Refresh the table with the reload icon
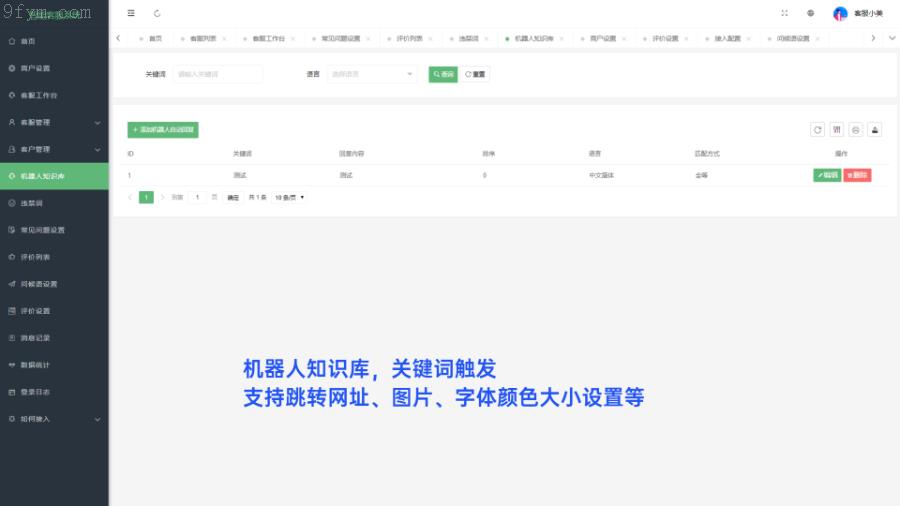The height and width of the screenshot is (506, 900). pos(817,129)
